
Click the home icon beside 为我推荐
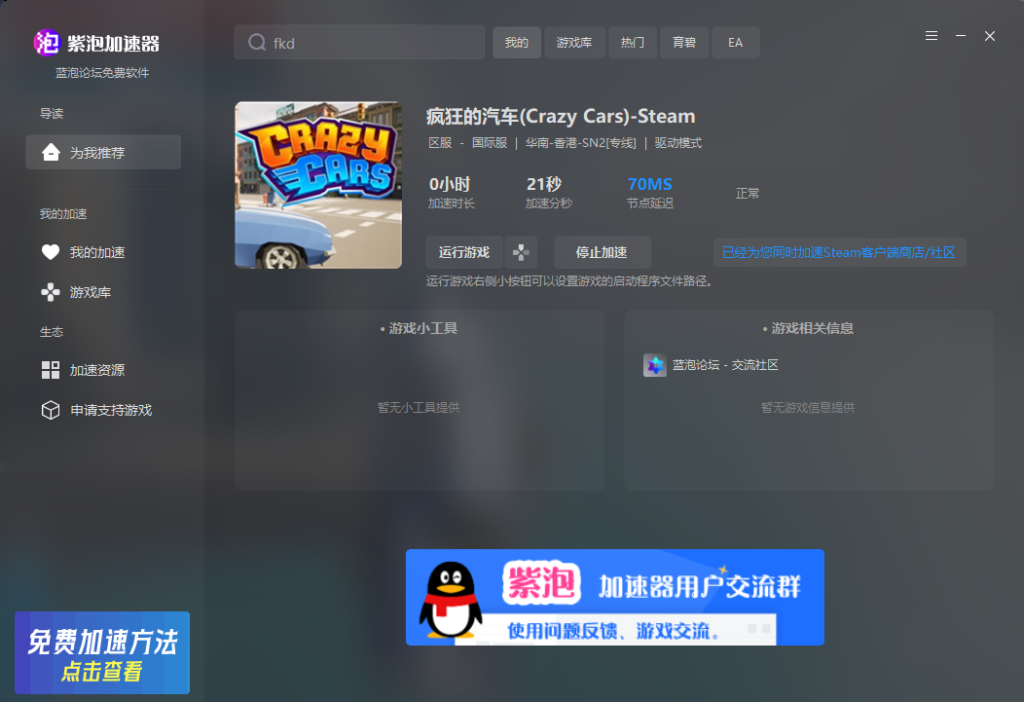[x=50, y=152]
